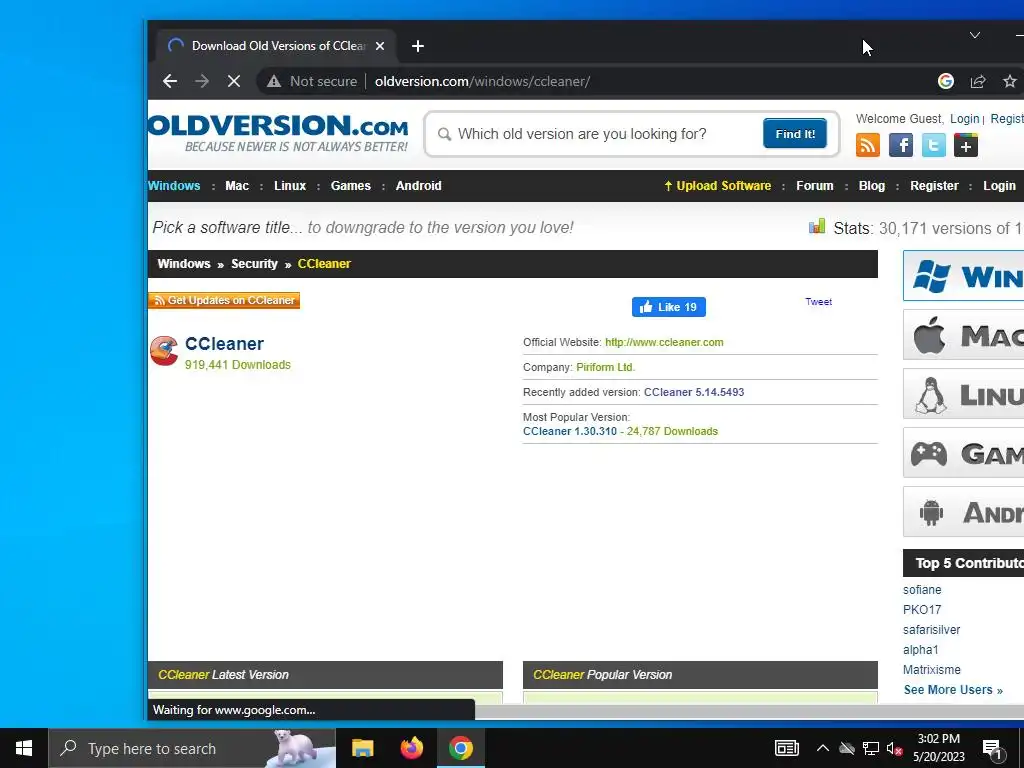Click the Windows platform banner
Screen dimensions: 1024x768
point(963,276)
